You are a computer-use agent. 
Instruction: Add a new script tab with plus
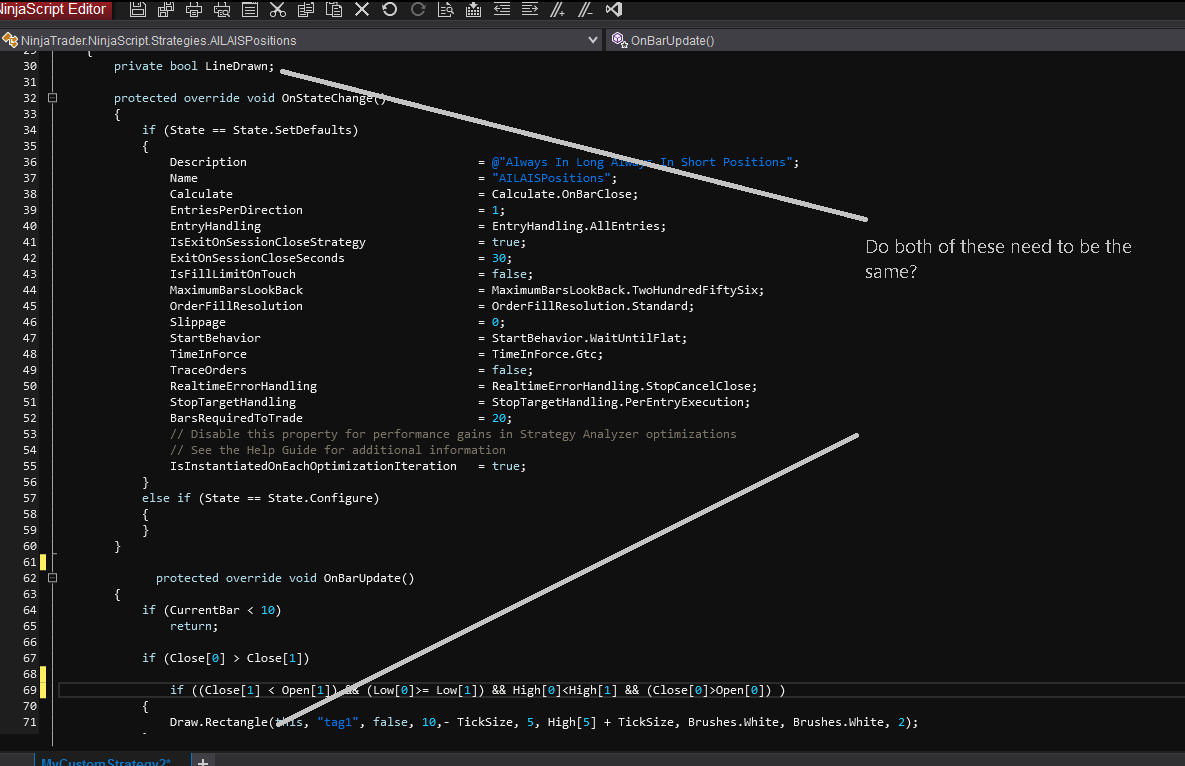[x=202, y=761]
